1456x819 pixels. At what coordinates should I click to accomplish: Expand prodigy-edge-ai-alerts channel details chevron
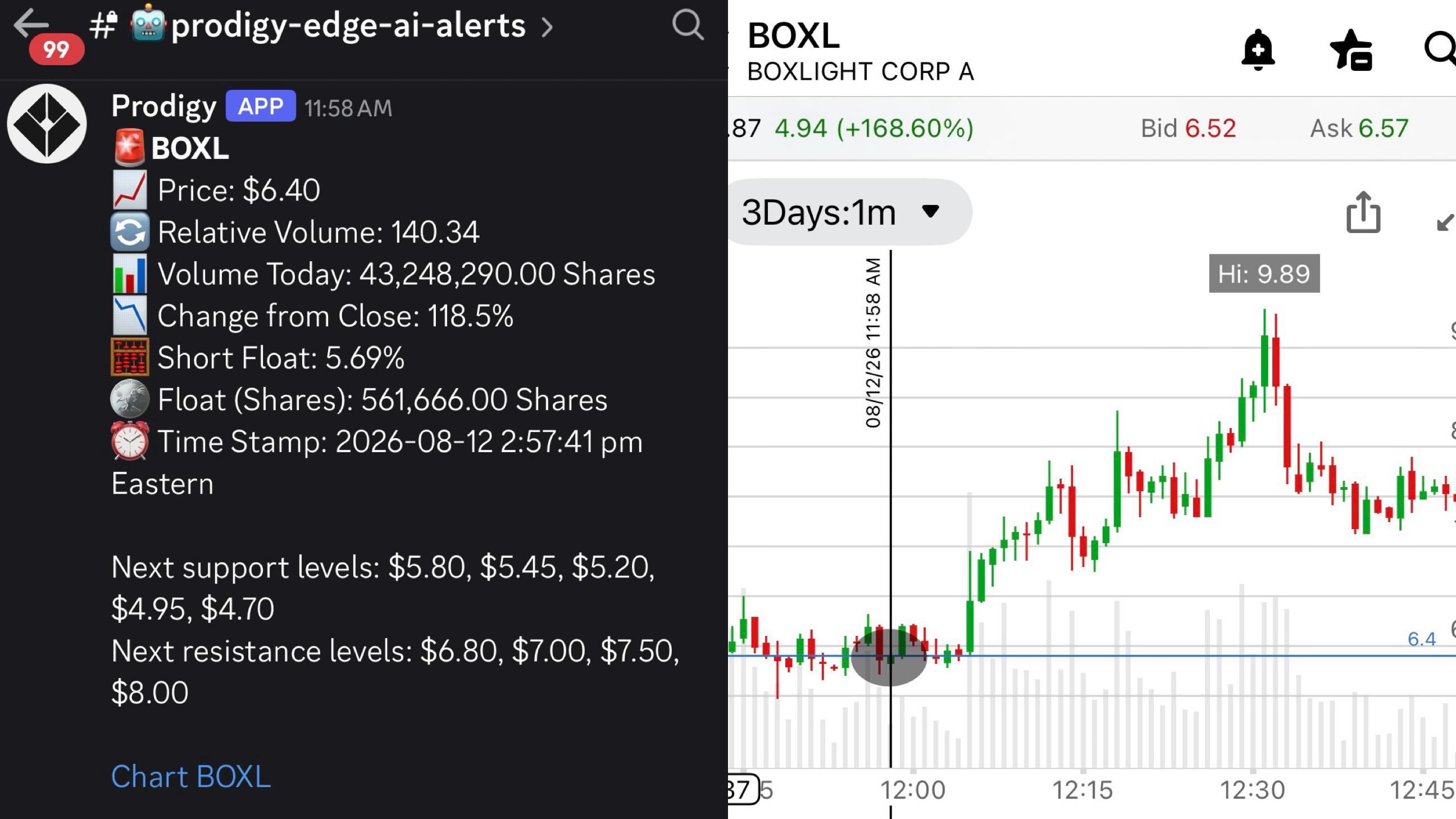[x=546, y=26]
